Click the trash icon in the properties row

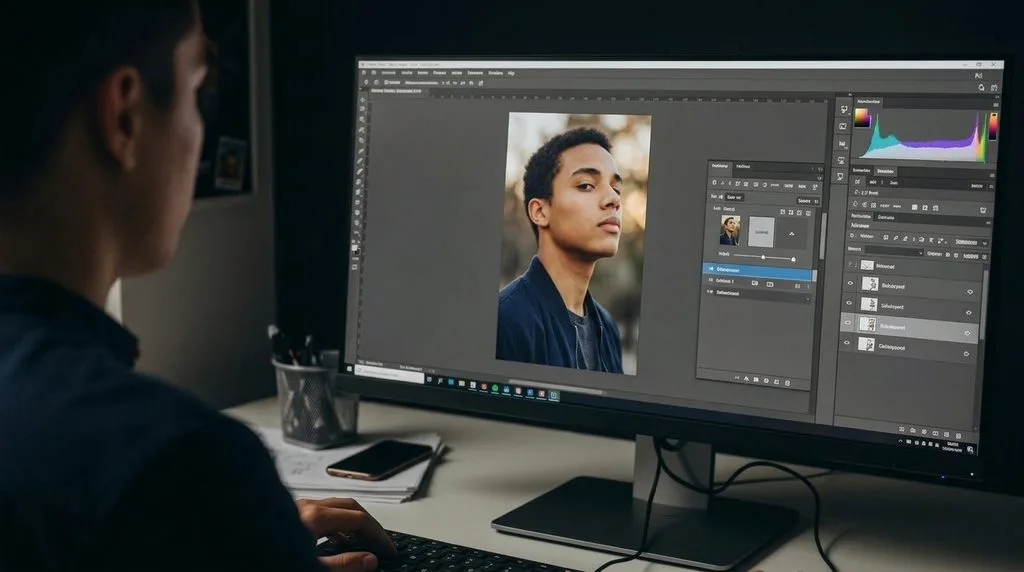pyautogui.click(x=983, y=210)
